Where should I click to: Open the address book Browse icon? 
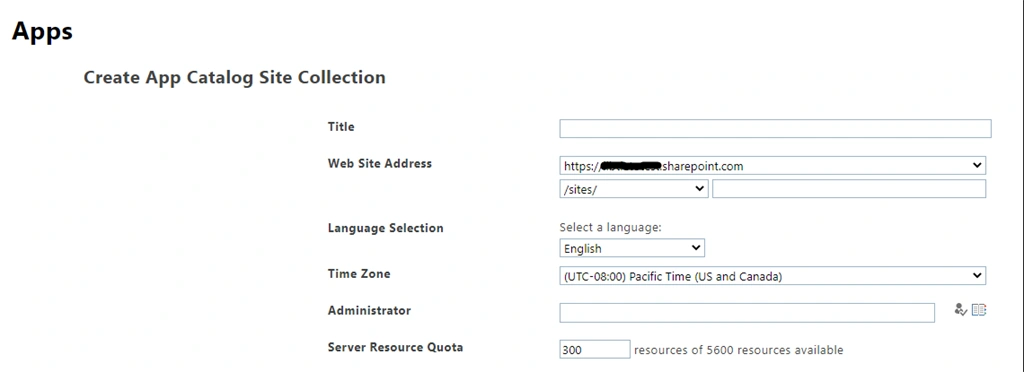tap(979, 310)
